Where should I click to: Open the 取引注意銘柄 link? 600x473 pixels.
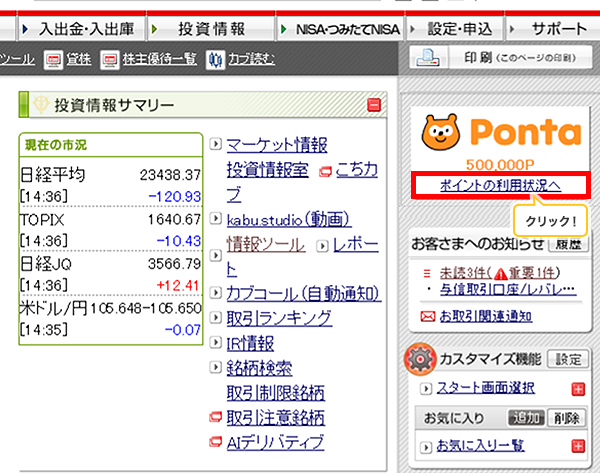pos(276,418)
